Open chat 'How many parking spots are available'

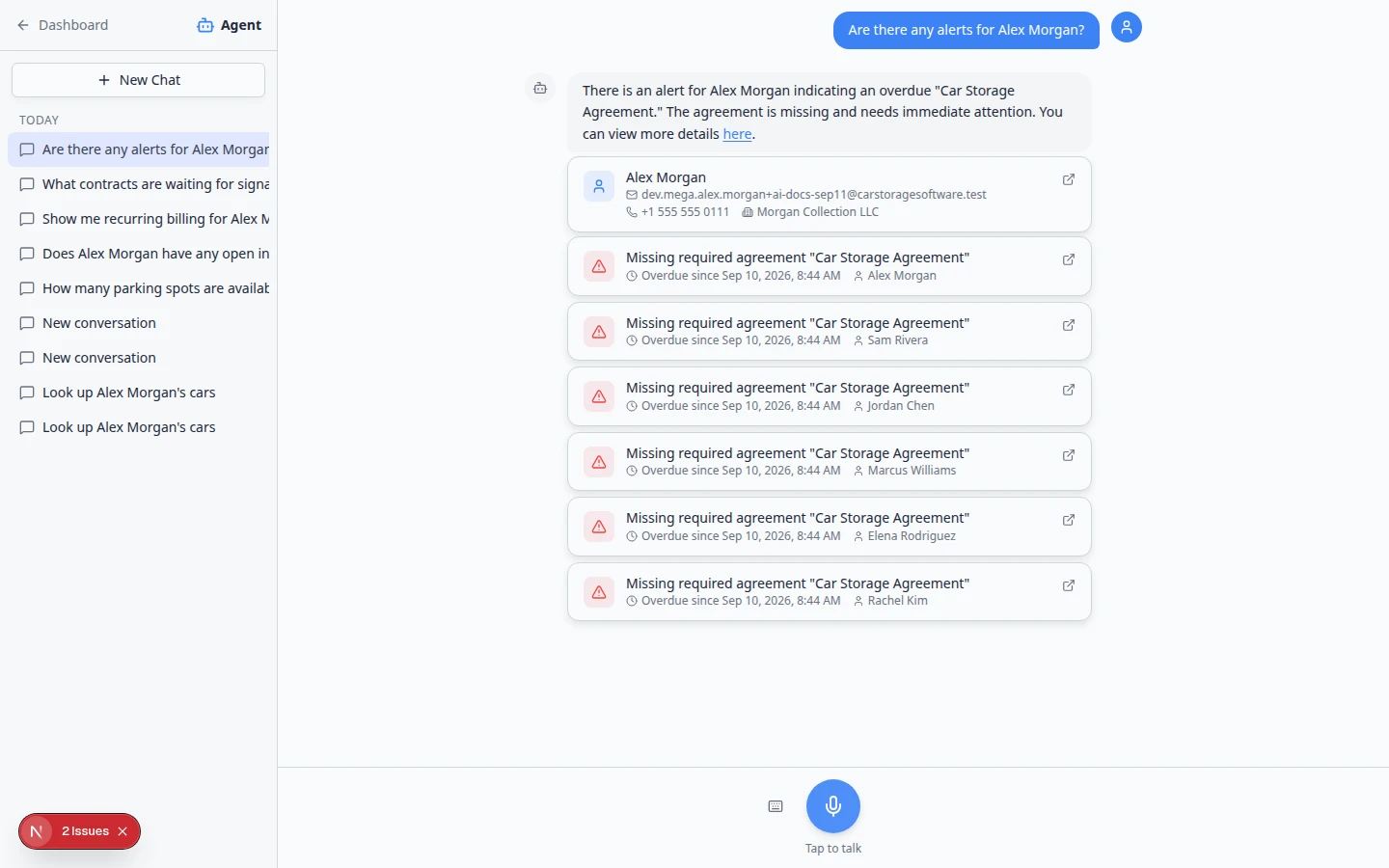[x=139, y=288]
